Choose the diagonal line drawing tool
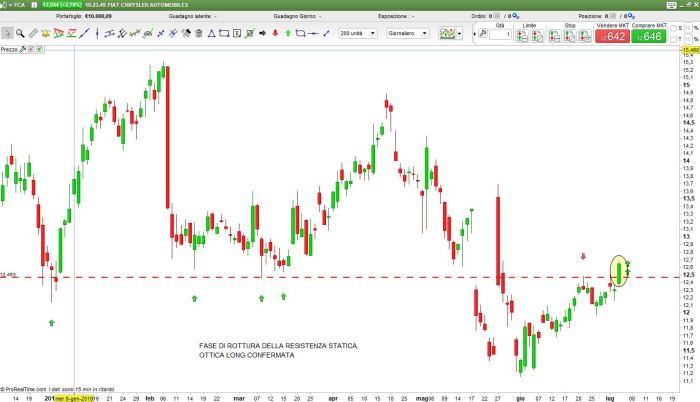Viewport: 700px width, 402px height. [x=84, y=33]
